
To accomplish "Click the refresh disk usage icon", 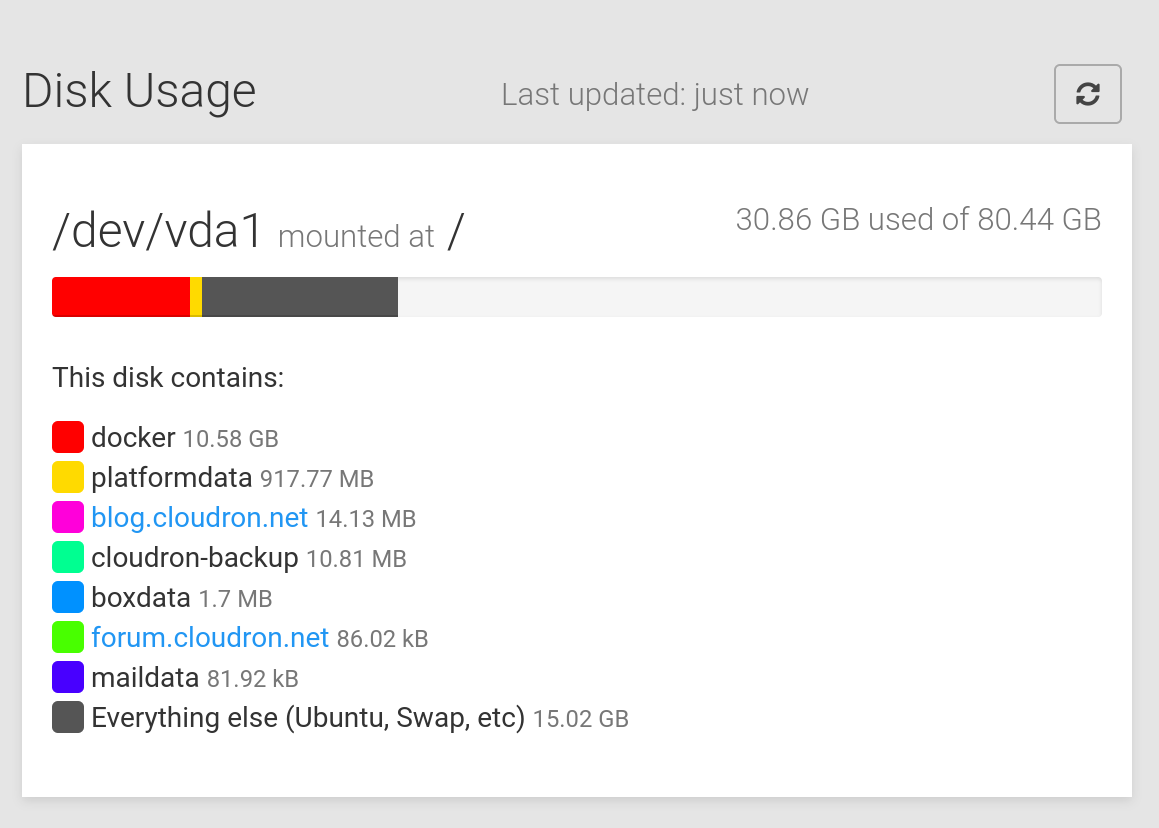I will tap(1087, 95).
